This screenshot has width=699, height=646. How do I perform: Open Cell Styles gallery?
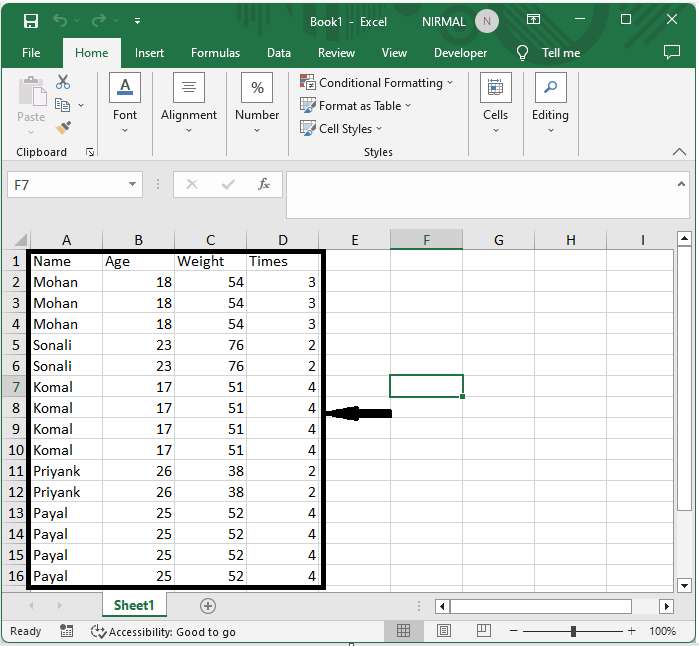(341, 129)
